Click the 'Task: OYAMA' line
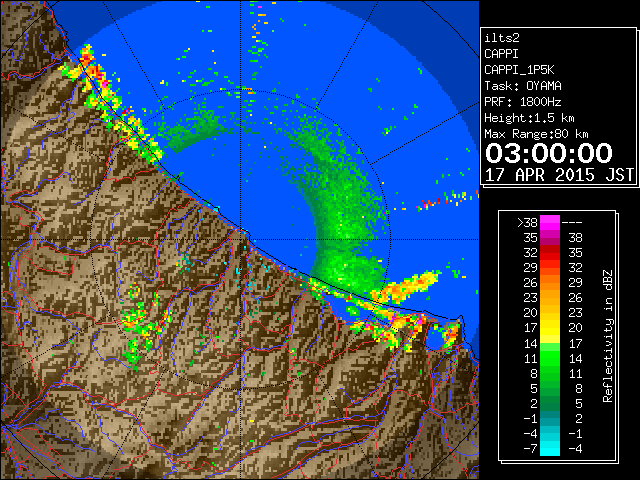The height and width of the screenshot is (480, 640). point(523,86)
